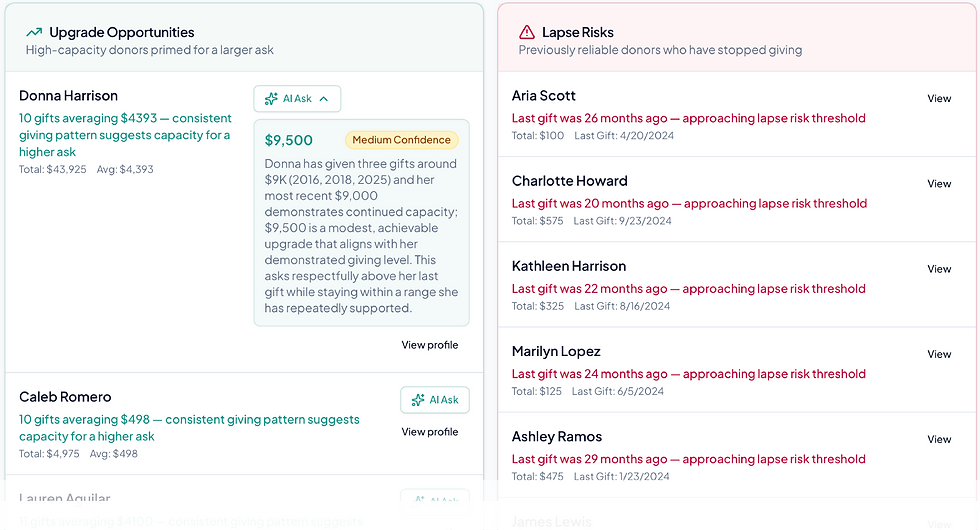980x530 pixels.
Task: Click "Last Gift: 6/5/2024" for Marilyn Lopez
Action: pos(618,391)
